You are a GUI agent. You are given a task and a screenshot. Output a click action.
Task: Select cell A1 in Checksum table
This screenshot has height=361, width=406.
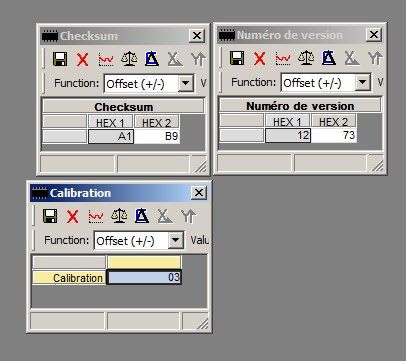[x=111, y=136]
